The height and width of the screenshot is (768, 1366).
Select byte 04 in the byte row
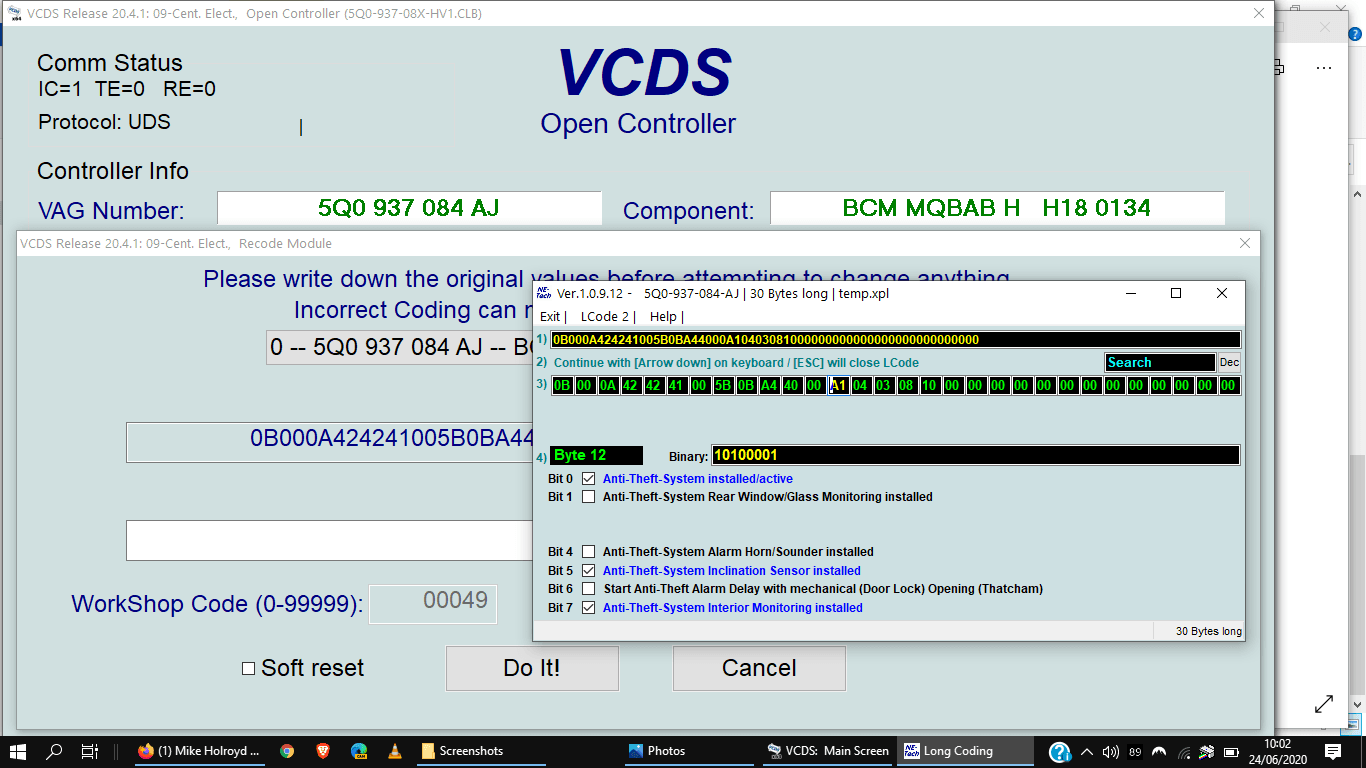click(x=861, y=386)
